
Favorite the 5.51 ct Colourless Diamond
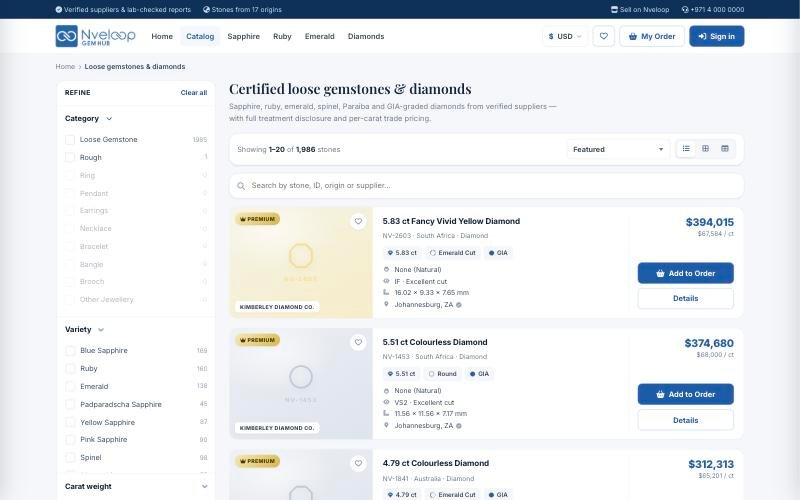[358, 342]
